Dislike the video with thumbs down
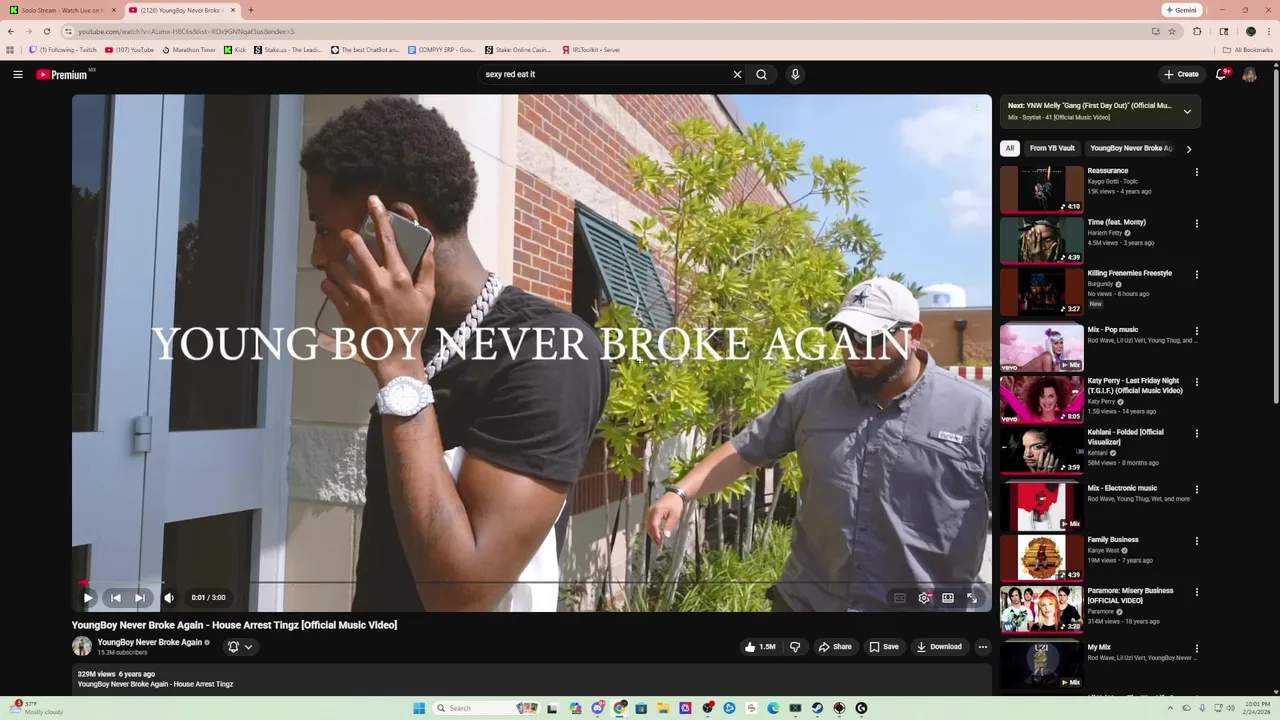Screen dimensions: 1280x720 tap(795, 647)
